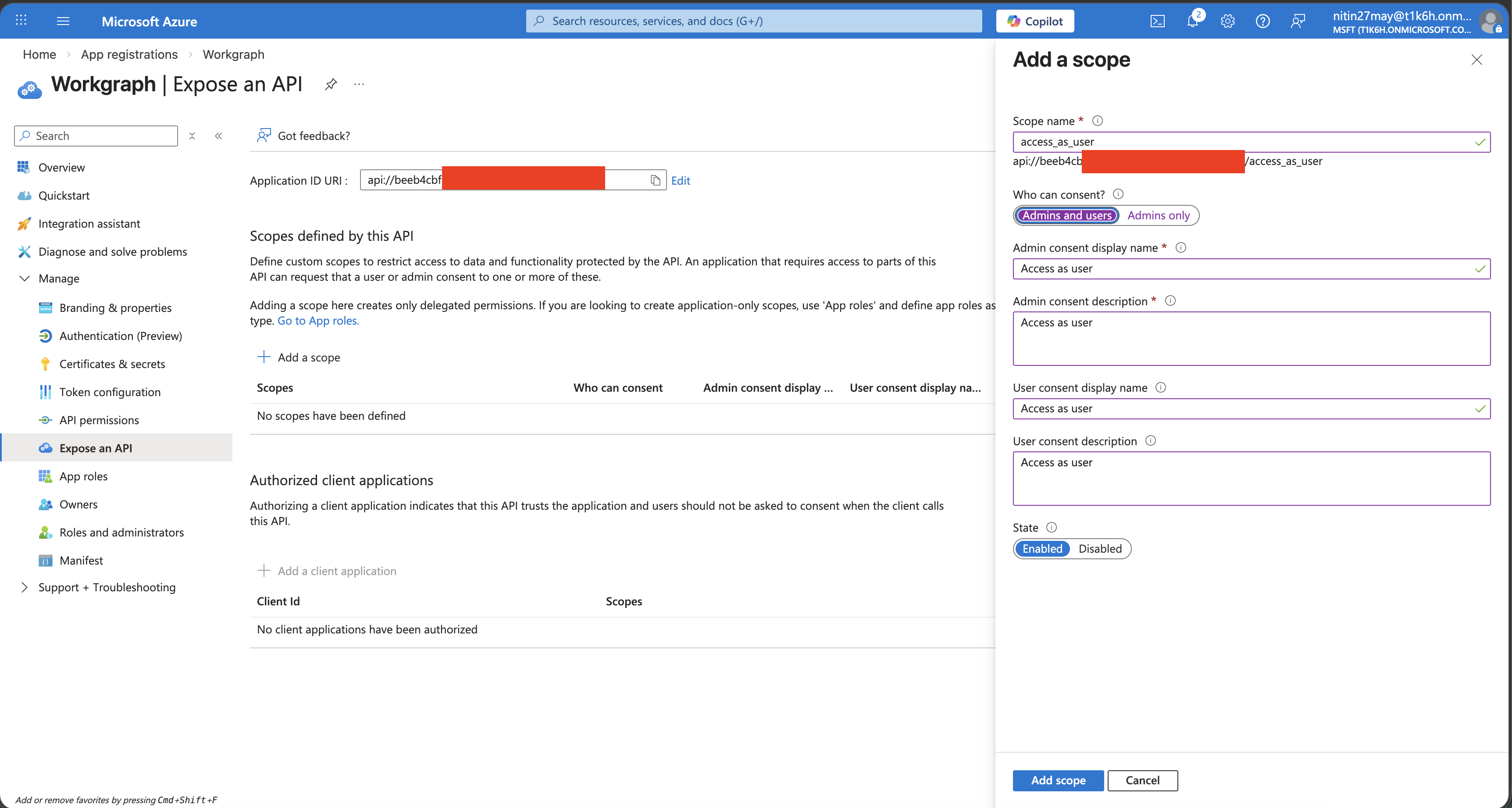Select Expose an API in the sidebar
The width and height of the screenshot is (1512, 808).
pos(116,448)
